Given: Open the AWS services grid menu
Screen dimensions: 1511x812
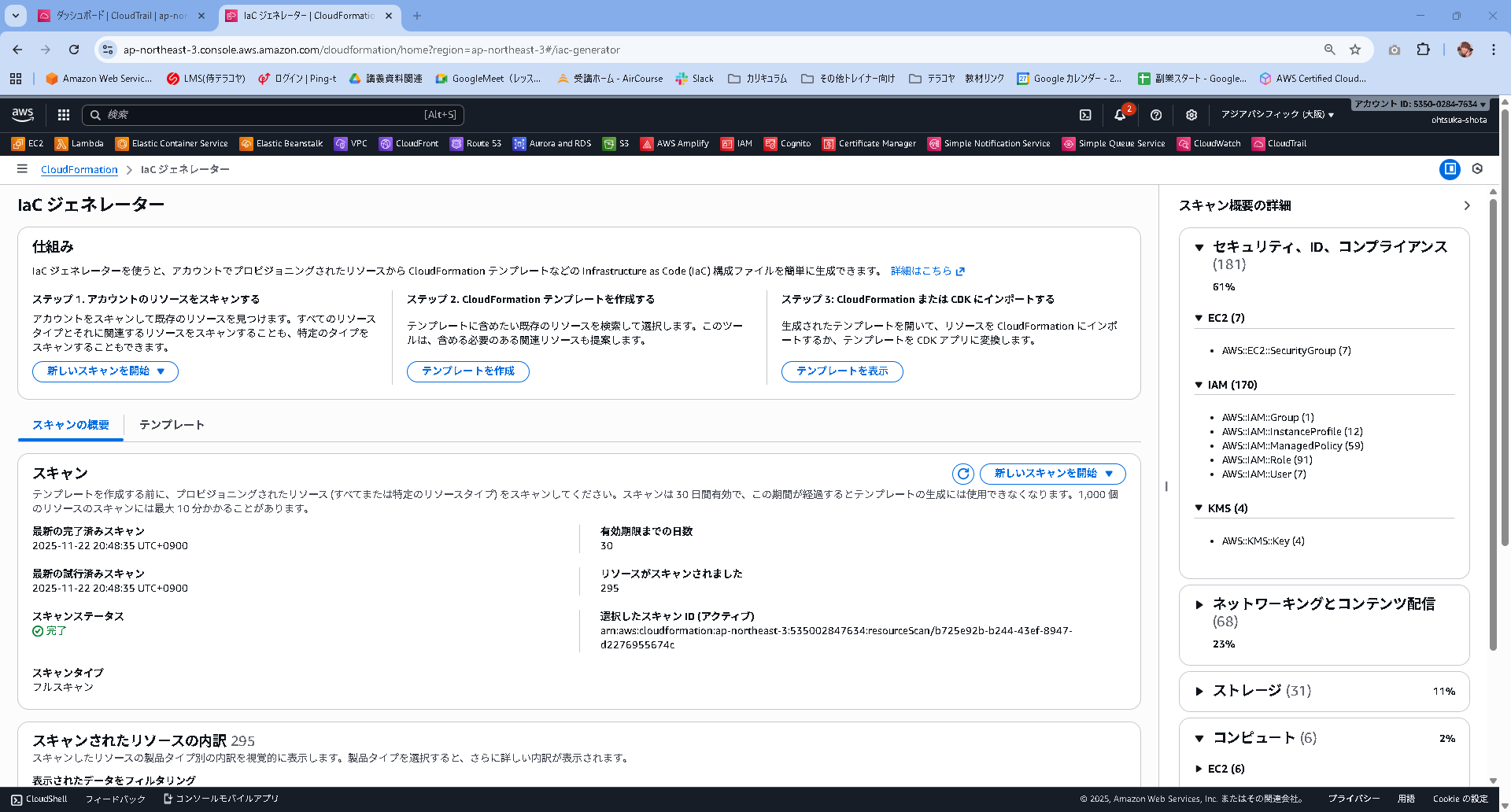Looking at the screenshot, I should (x=64, y=115).
